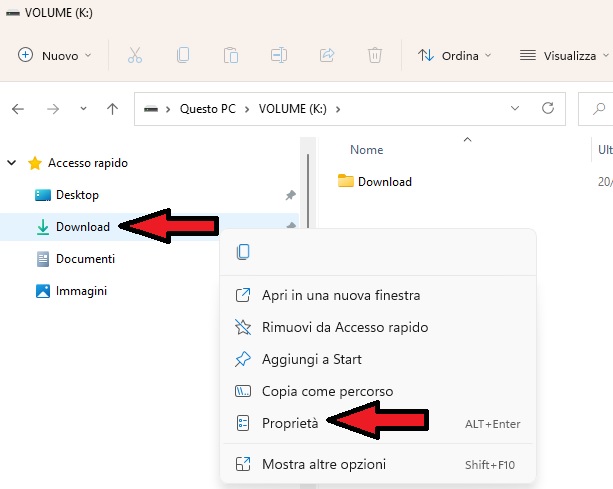Select Documenti in navigation pane

click(85, 259)
